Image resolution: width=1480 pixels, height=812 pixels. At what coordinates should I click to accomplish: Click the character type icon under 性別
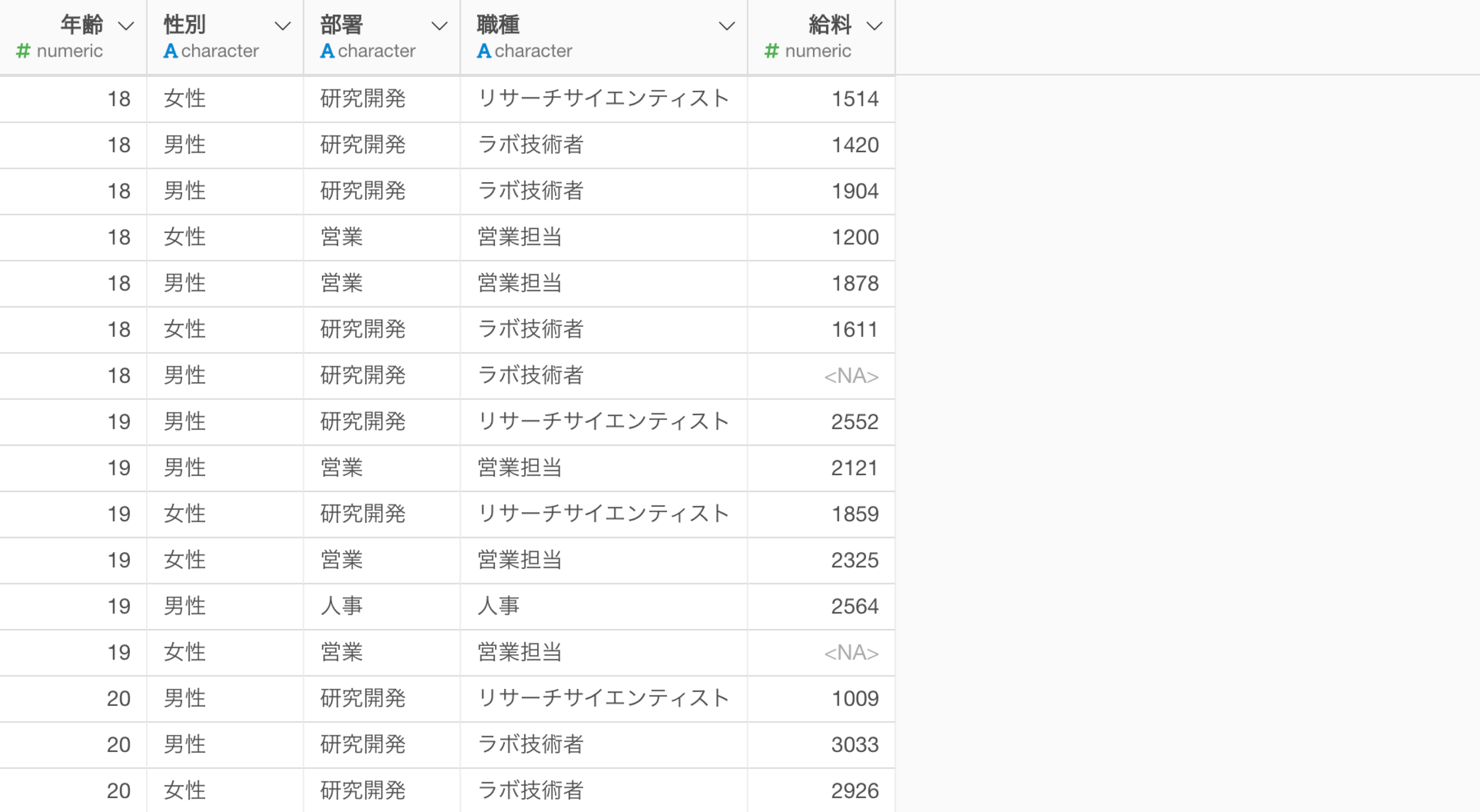(x=170, y=51)
